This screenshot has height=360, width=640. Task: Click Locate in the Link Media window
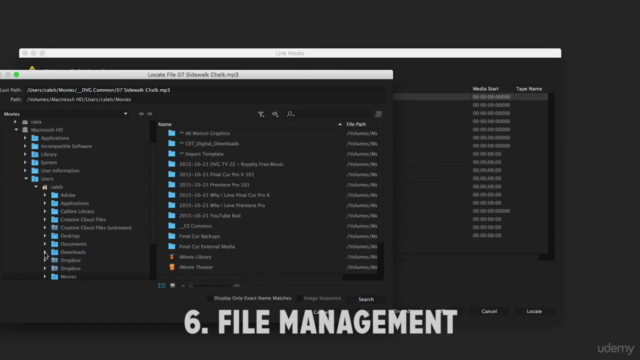[534, 311]
